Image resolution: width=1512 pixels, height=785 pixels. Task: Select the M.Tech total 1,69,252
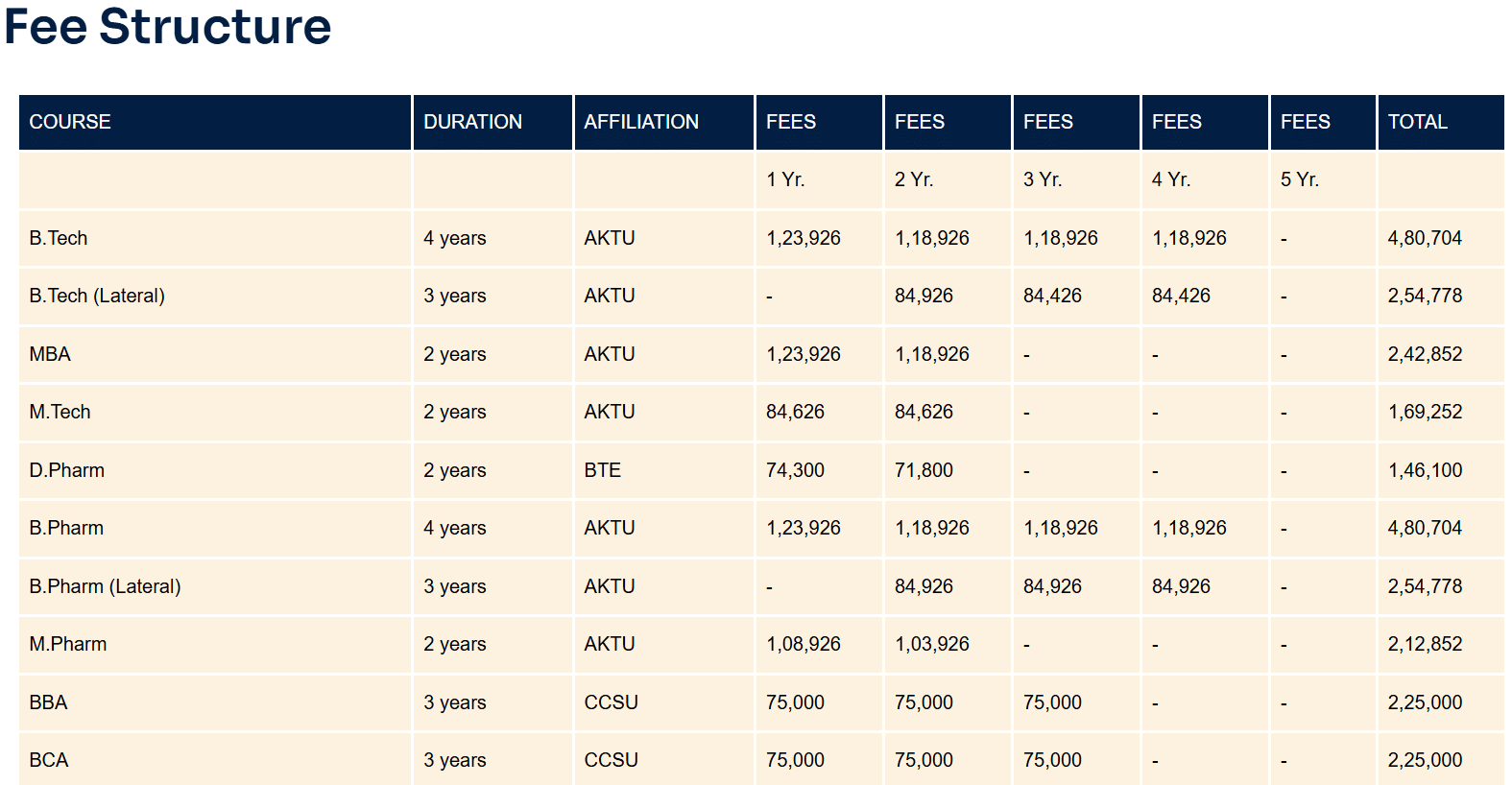point(1425,412)
